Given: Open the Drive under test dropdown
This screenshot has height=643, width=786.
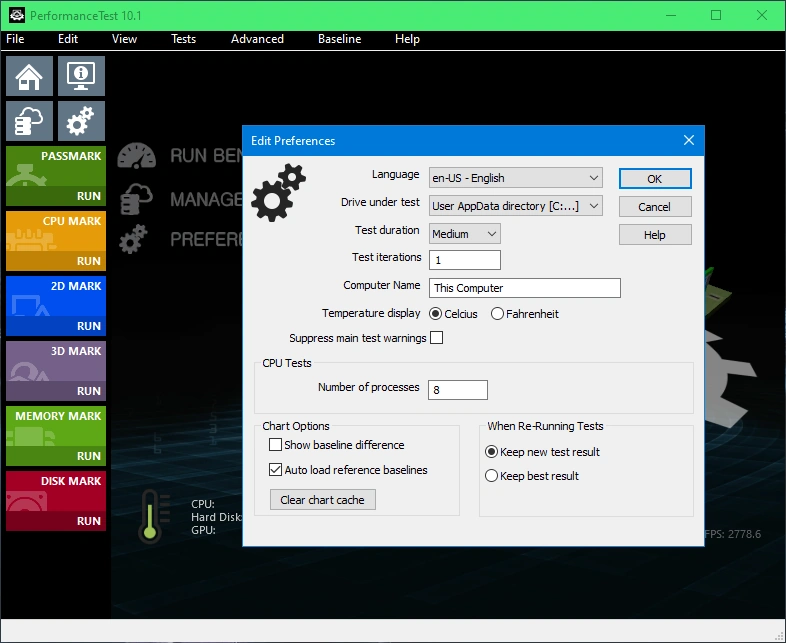Looking at the screenshot, I should [516, 206].
